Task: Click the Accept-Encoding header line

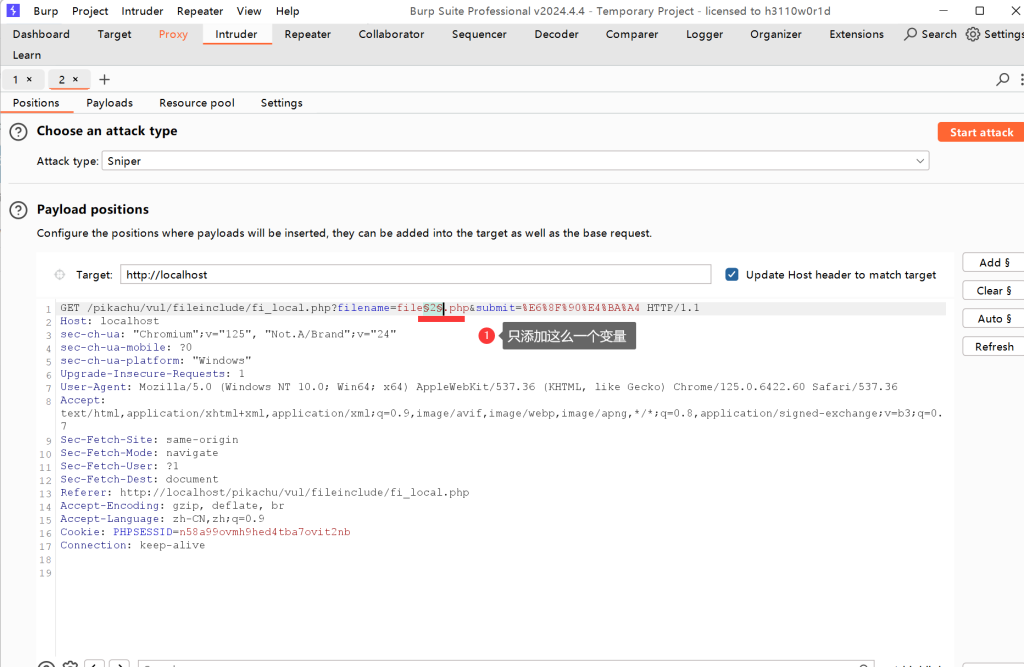Action: point(172,506)
